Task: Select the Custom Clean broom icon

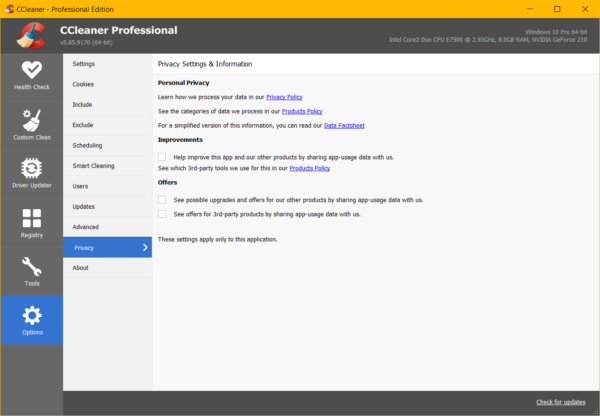Action: [31, 121]
